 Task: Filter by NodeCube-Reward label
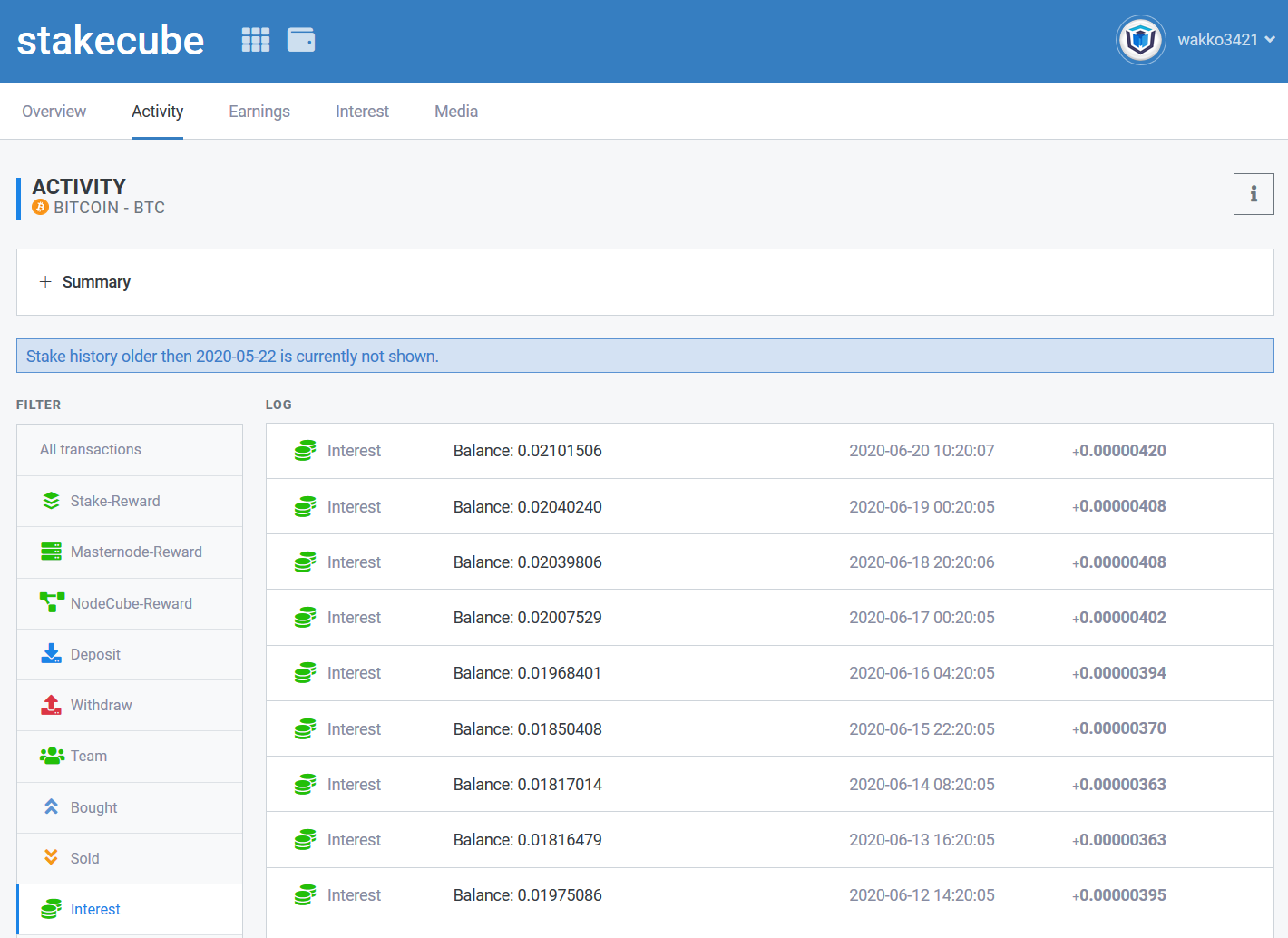[x=132, y=603]
